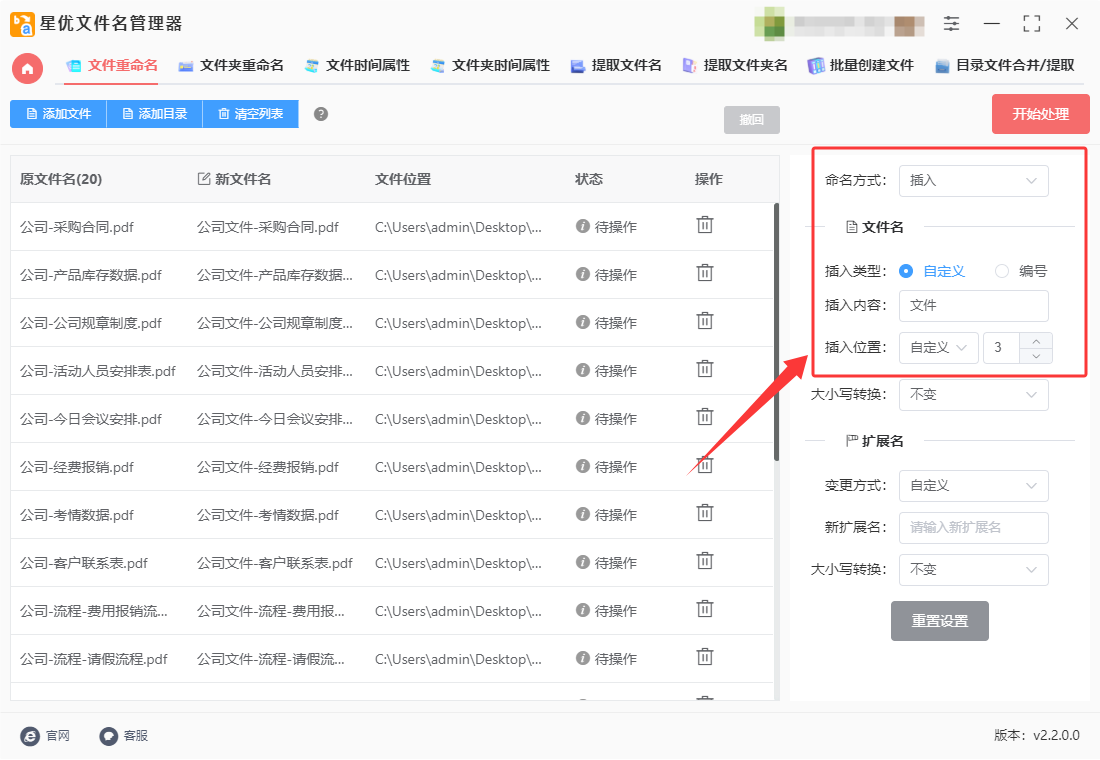Open the 变更方式 dropdown

[973, 486]
